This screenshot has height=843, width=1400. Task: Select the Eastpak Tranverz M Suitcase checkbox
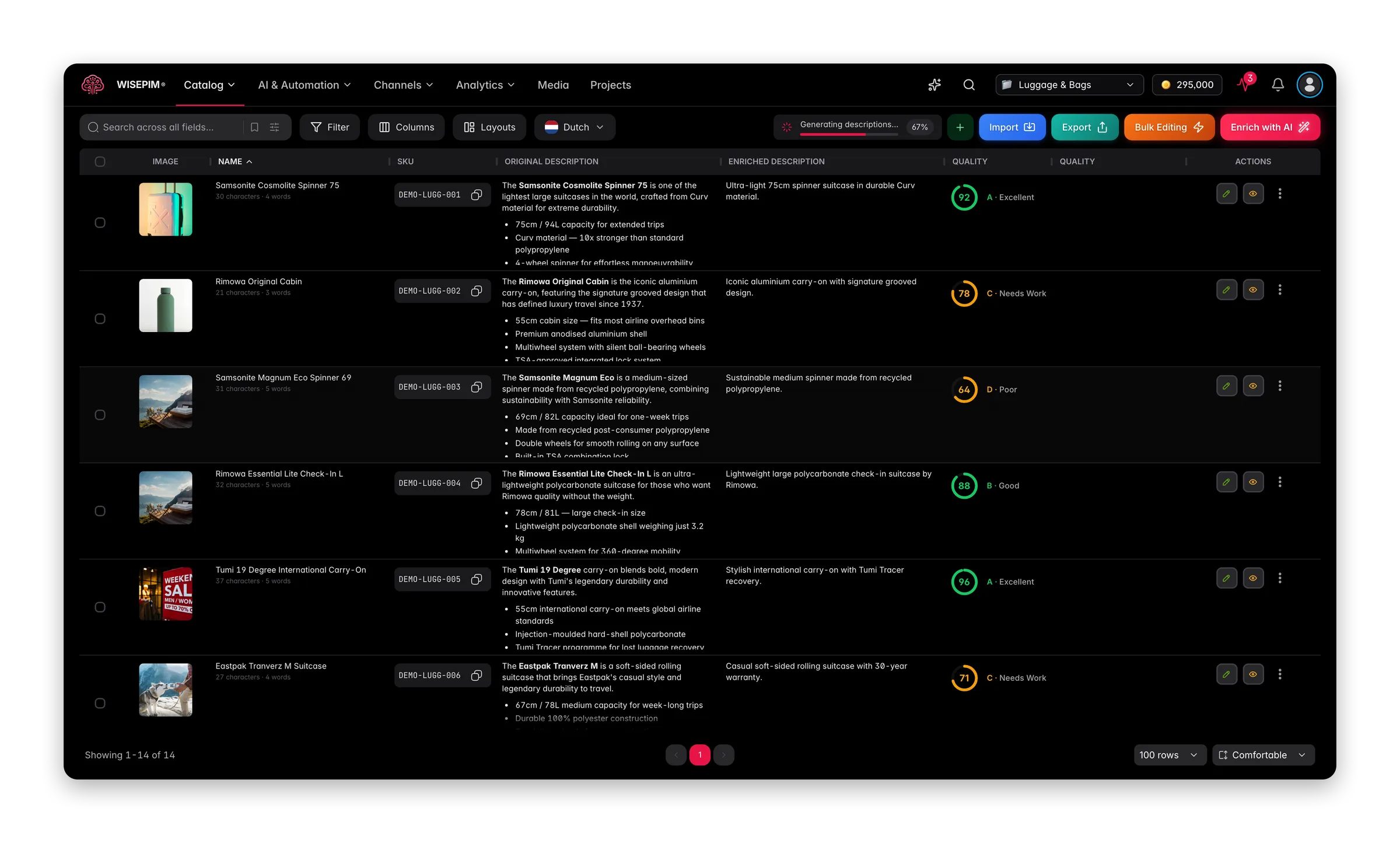100,704
